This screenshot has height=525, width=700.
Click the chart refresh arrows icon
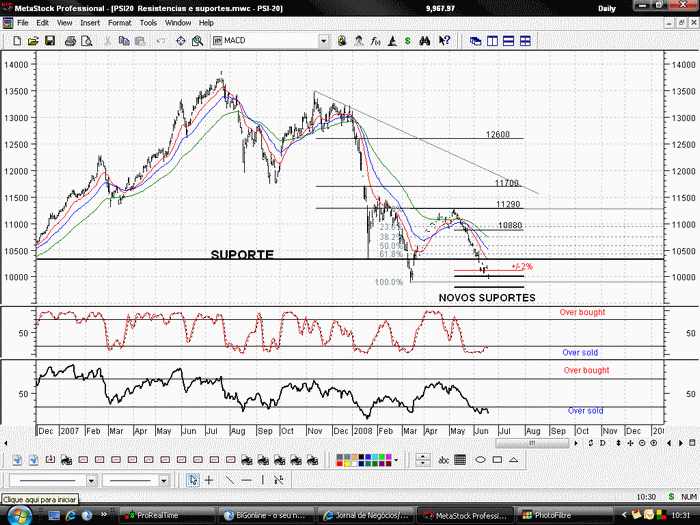click(x=591, y=443)
